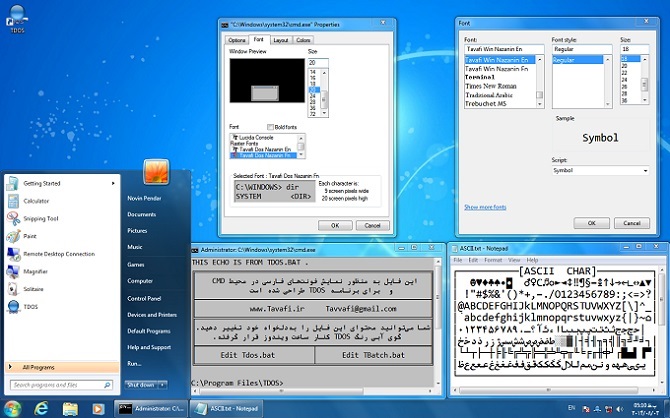
Task: Click the console horizontal scrollbar thumb
Action: pos(281,391)
